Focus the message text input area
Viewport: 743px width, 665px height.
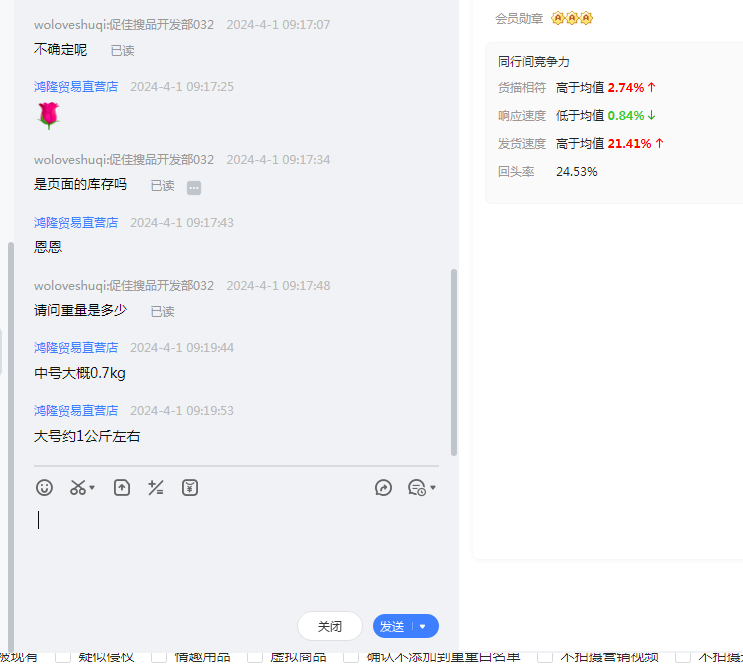coord(236,550)
